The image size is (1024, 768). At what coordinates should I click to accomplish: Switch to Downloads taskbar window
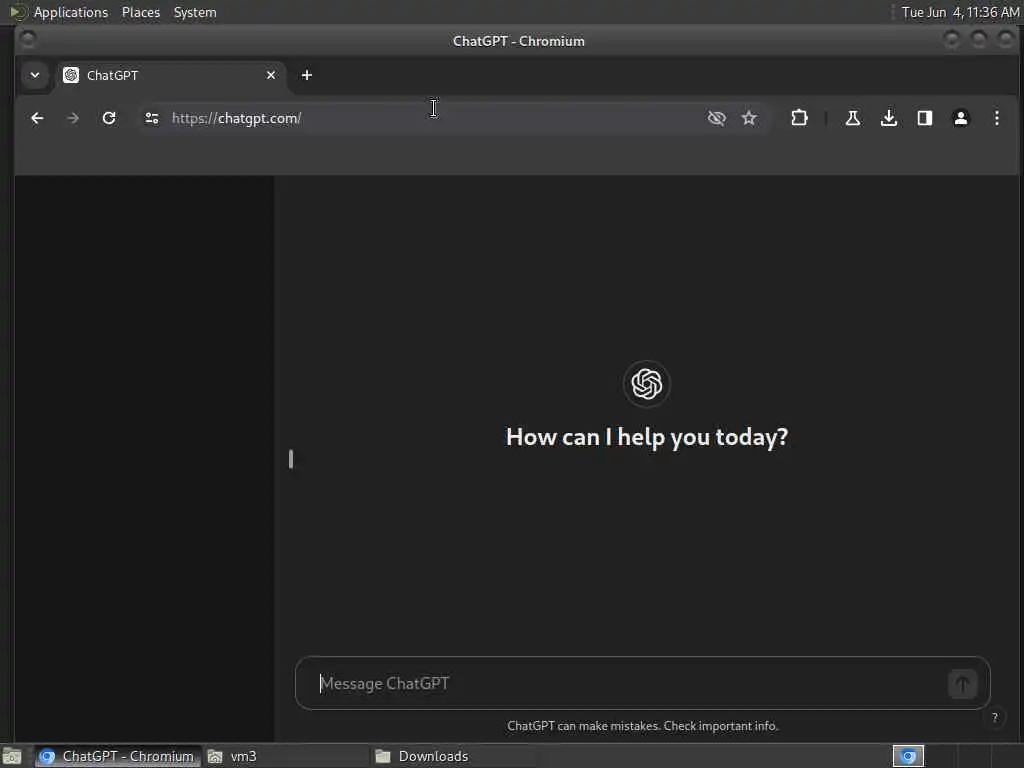tap(455, 756)
